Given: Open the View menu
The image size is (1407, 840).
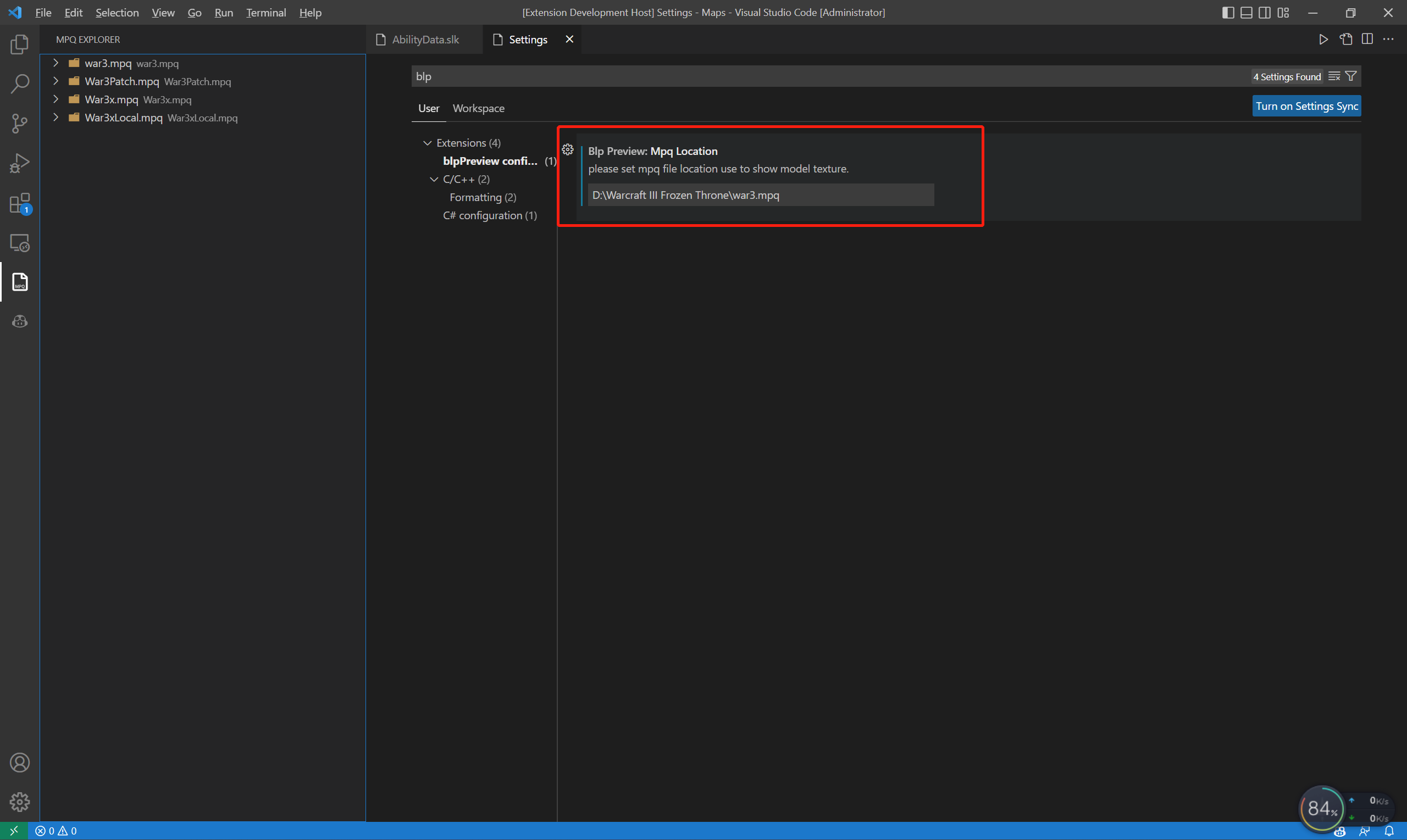Looking at the screenshot, I should (163, 13).
